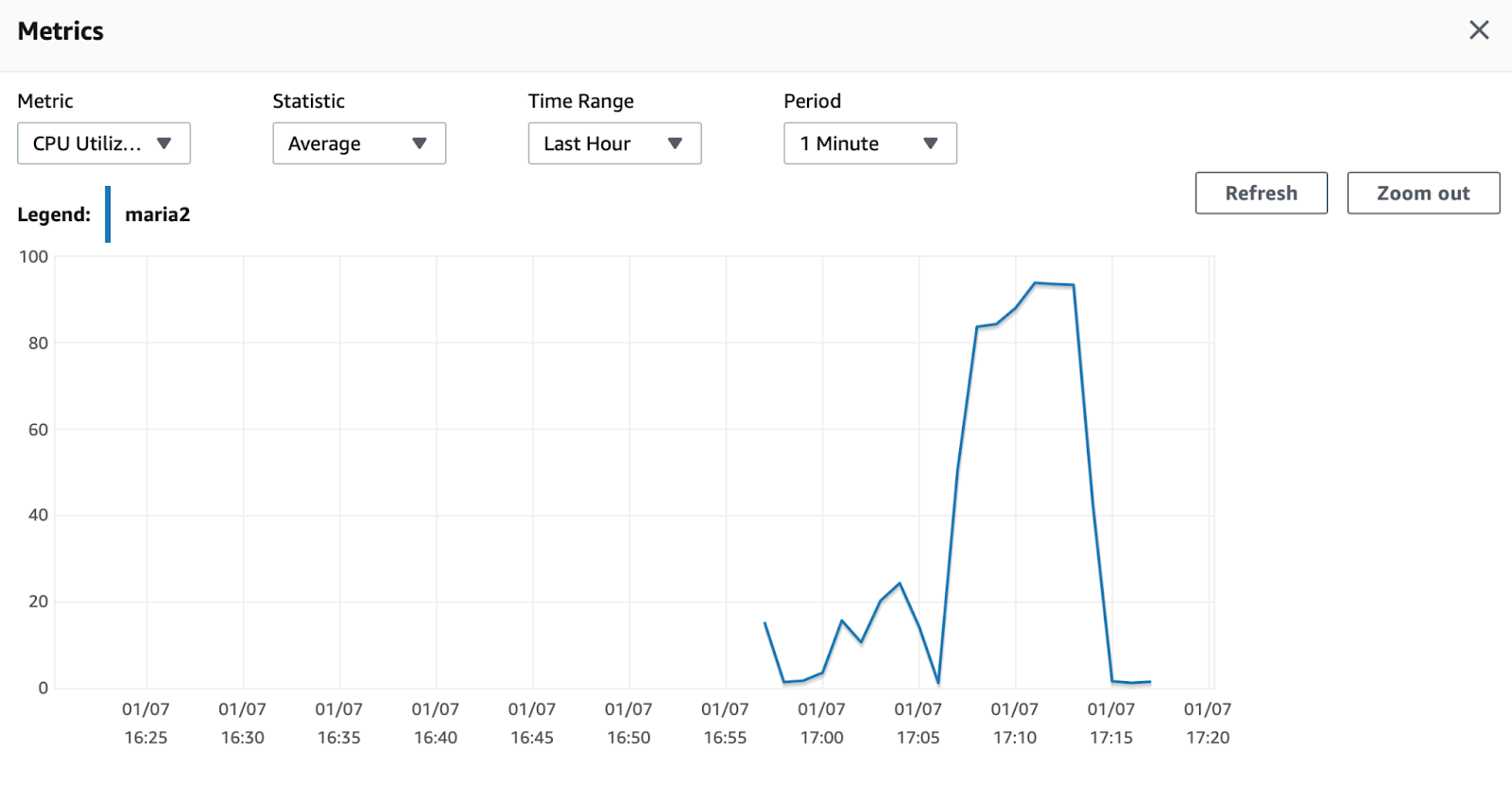Screen dimensions: 1512x799
Task: Click the 0 value on the y-axis
Action: click(43, 688)
